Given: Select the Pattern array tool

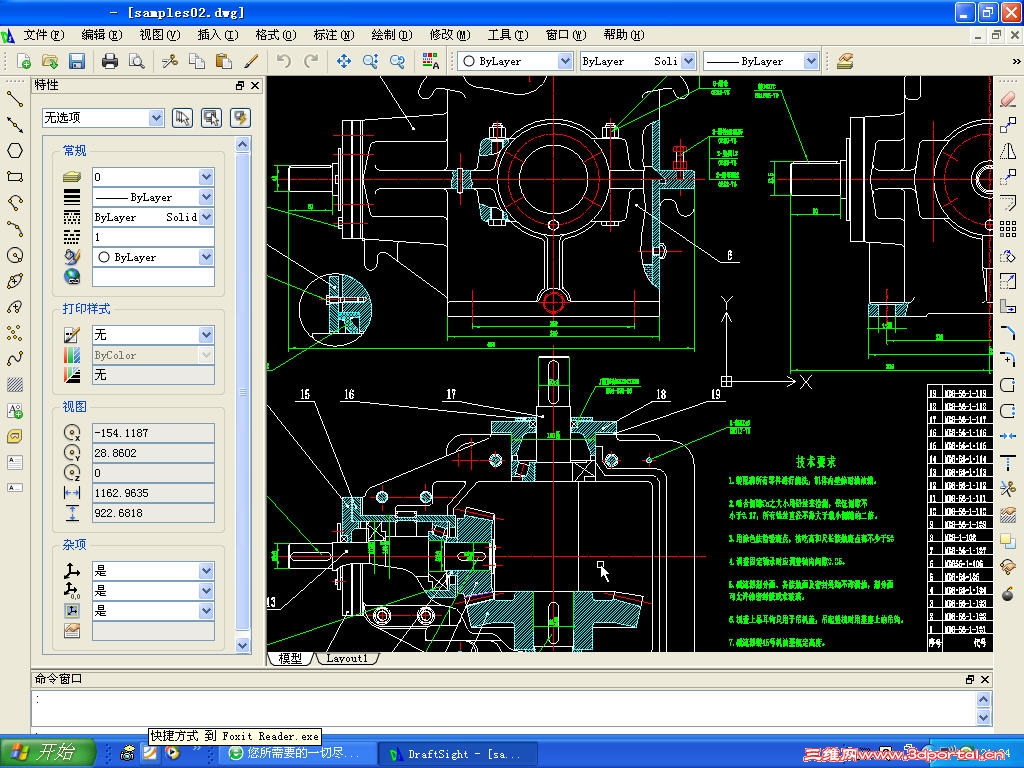Looking at the screenshot, I should (1008, 229).
